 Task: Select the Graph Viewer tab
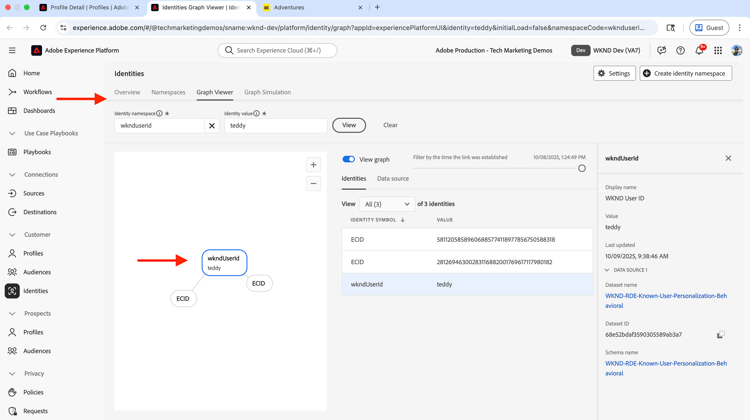tap(215, 92)
